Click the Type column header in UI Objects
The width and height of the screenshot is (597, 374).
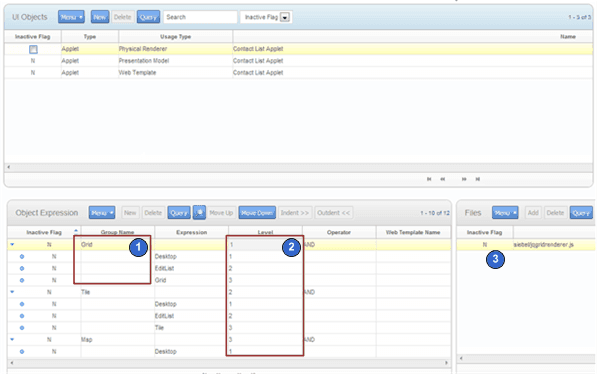90,37
